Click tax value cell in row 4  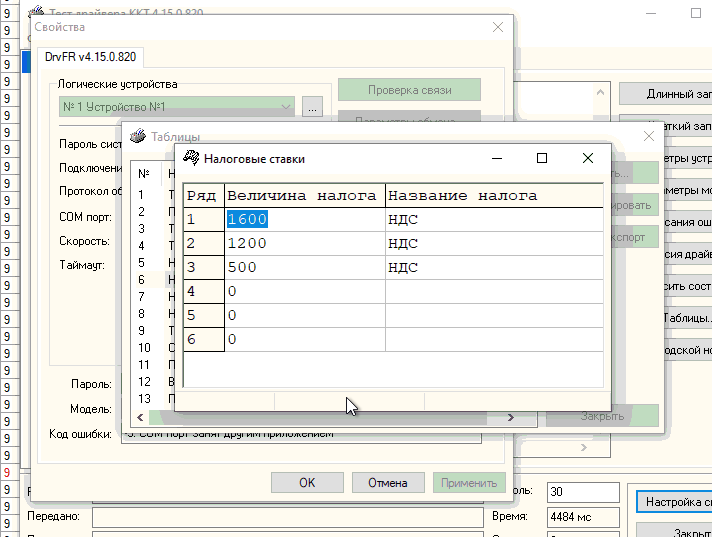pos(305,291)
